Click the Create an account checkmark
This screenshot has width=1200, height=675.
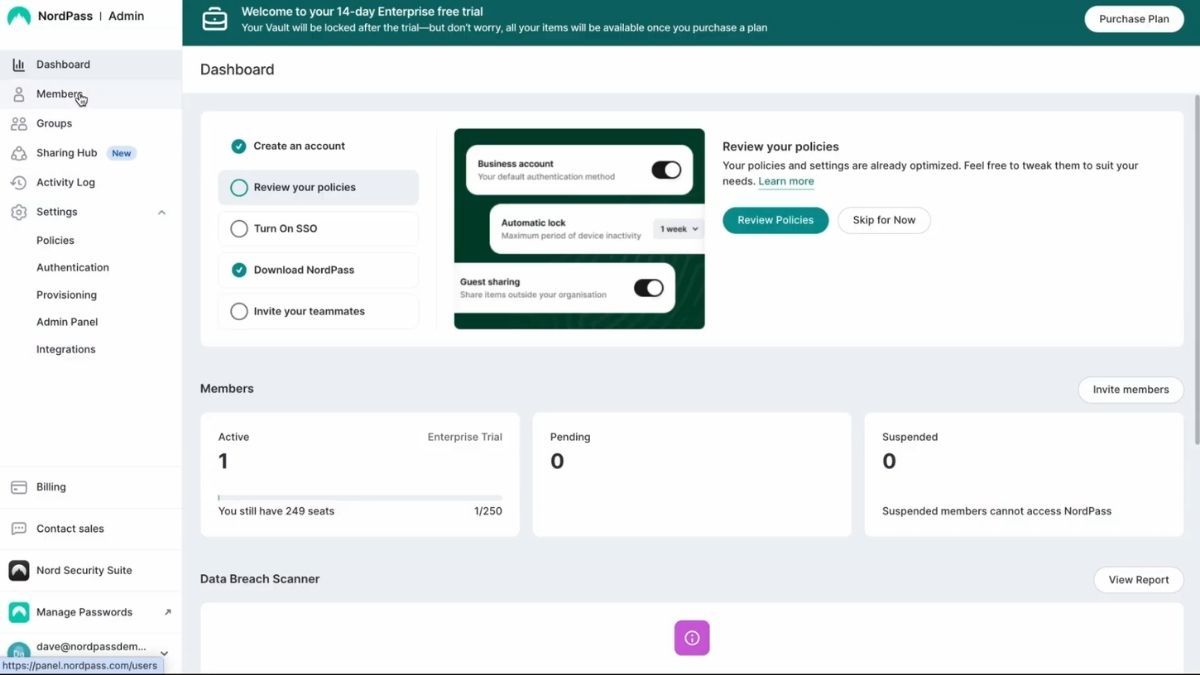pos(239,146)
